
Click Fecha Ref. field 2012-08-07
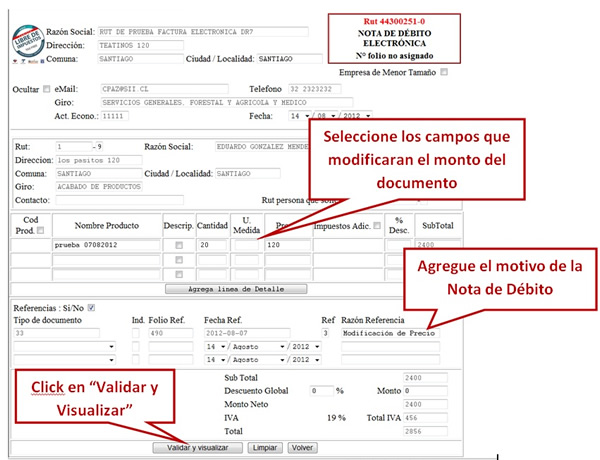tap(247, 333)
